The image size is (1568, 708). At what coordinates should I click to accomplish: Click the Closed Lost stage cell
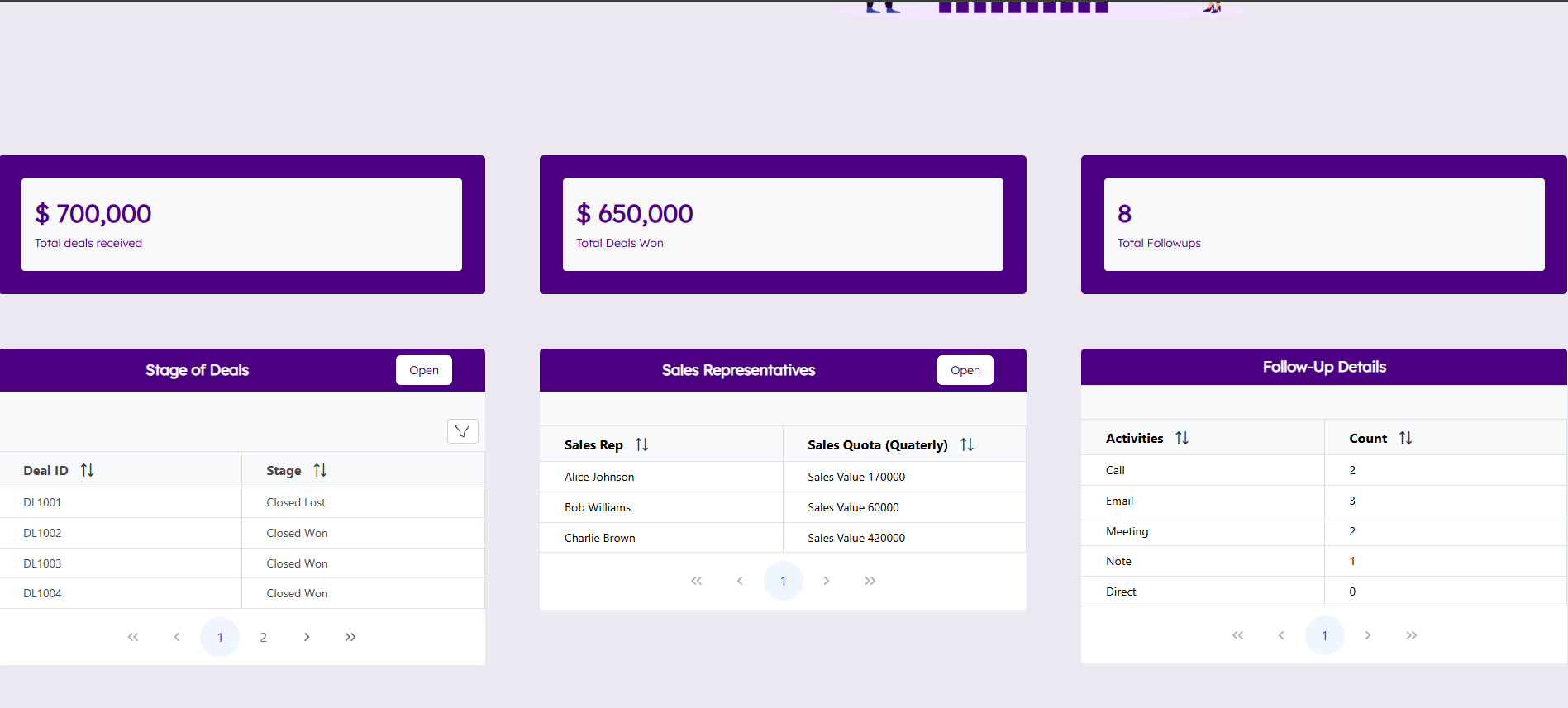point(364,502)
